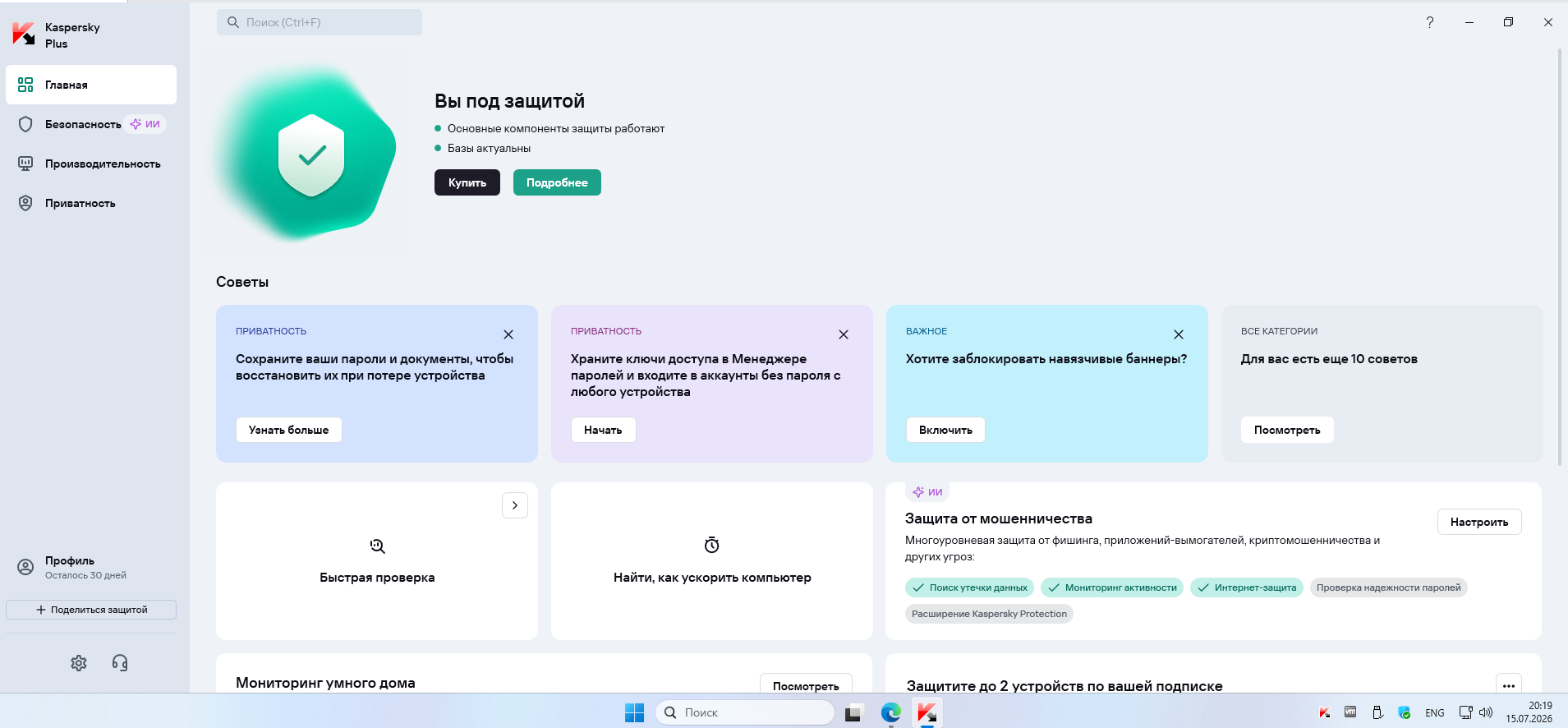This screenshot has height=728, width=1568.
Task: Click the Подробнее button
Action: coord(557,182)
